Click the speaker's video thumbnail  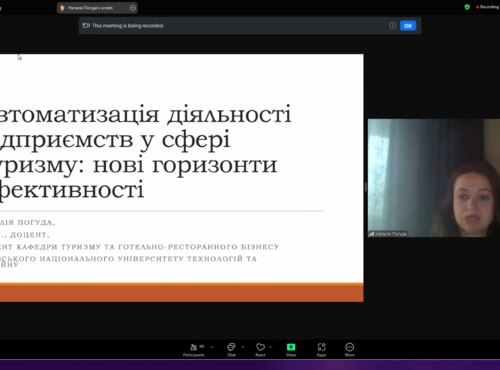coord(434,178)
